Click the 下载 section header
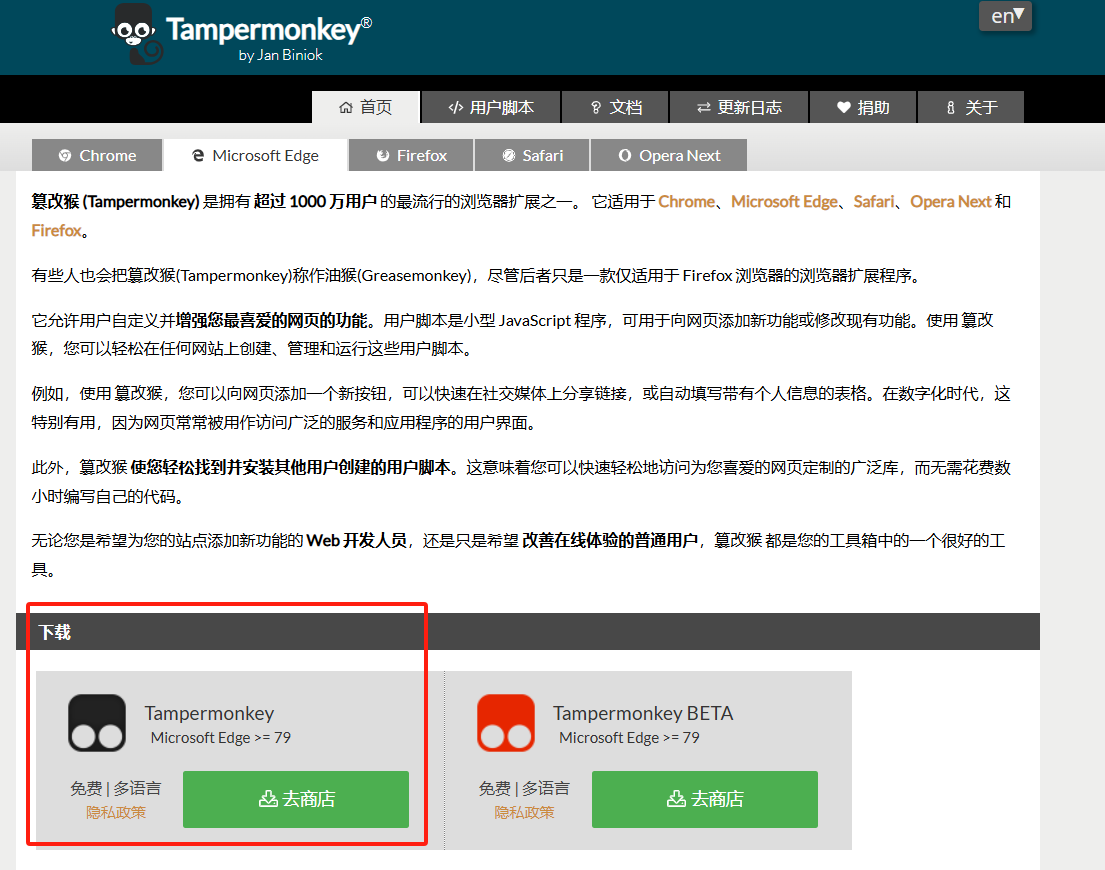 (528, 632)
